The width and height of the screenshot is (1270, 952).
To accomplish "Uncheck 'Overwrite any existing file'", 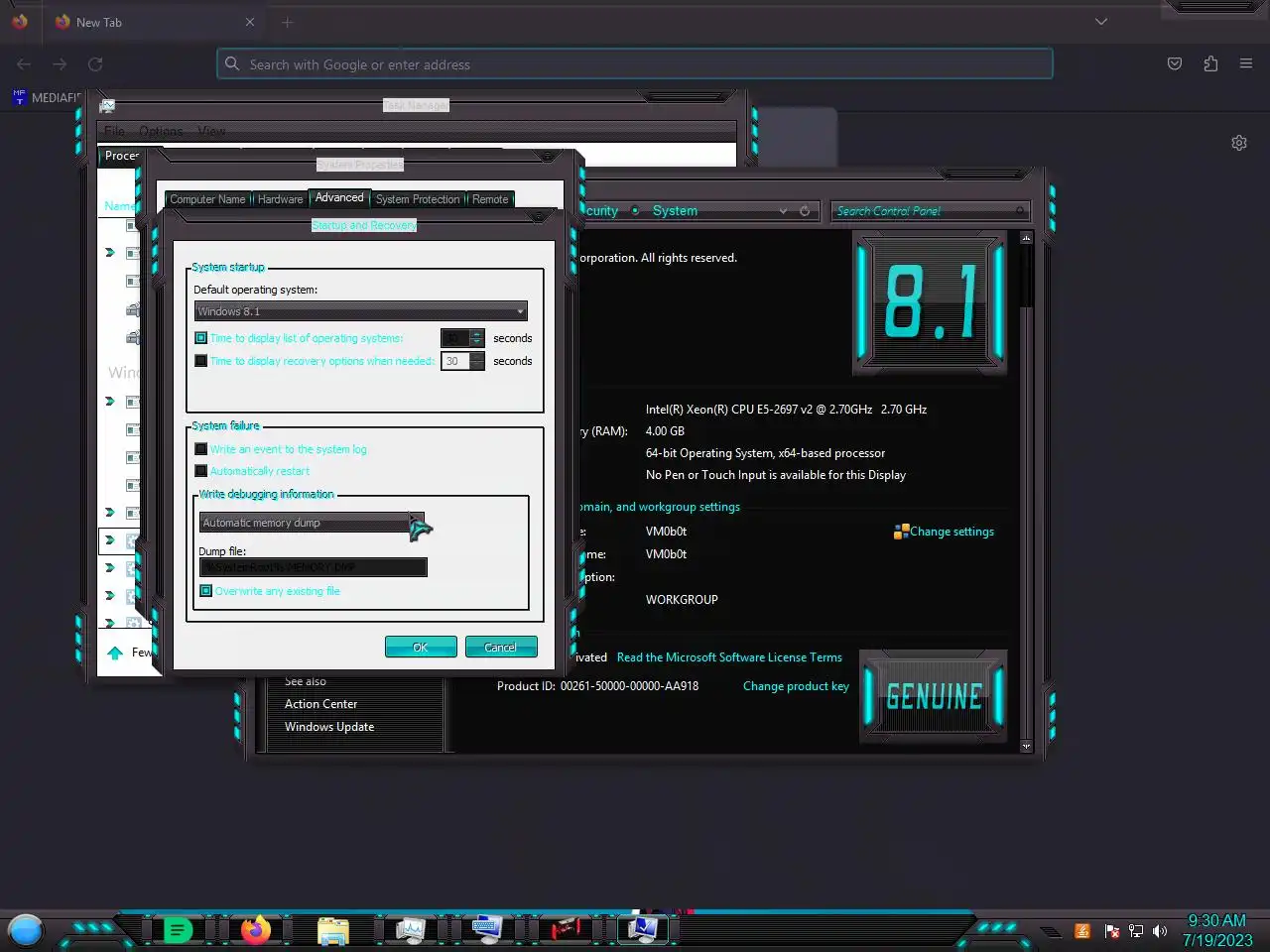I will click(206, 591).
